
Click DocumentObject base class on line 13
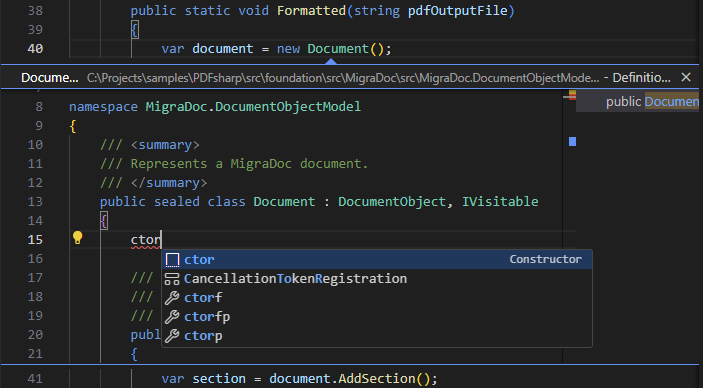point(392,201)
